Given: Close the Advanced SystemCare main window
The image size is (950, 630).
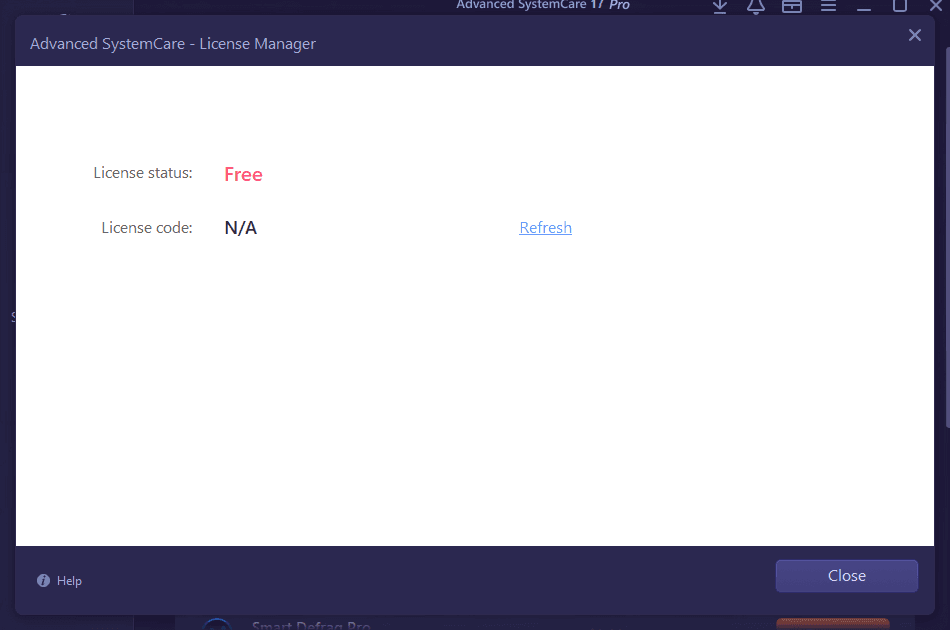Looking at the screenshot, I should pos(935,6).
